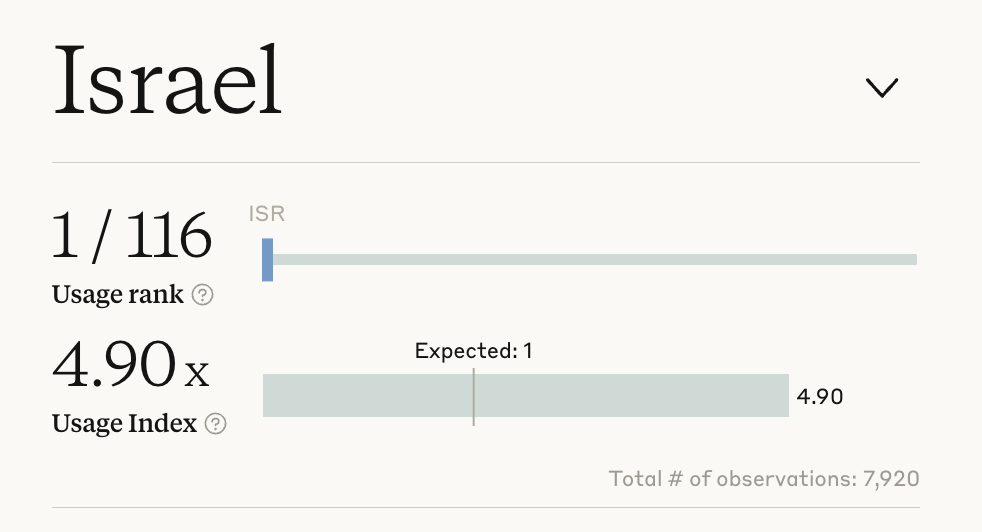Select the Usage Index label text
Viewport: 982px width, 532px height.
[x=124, y=424]
